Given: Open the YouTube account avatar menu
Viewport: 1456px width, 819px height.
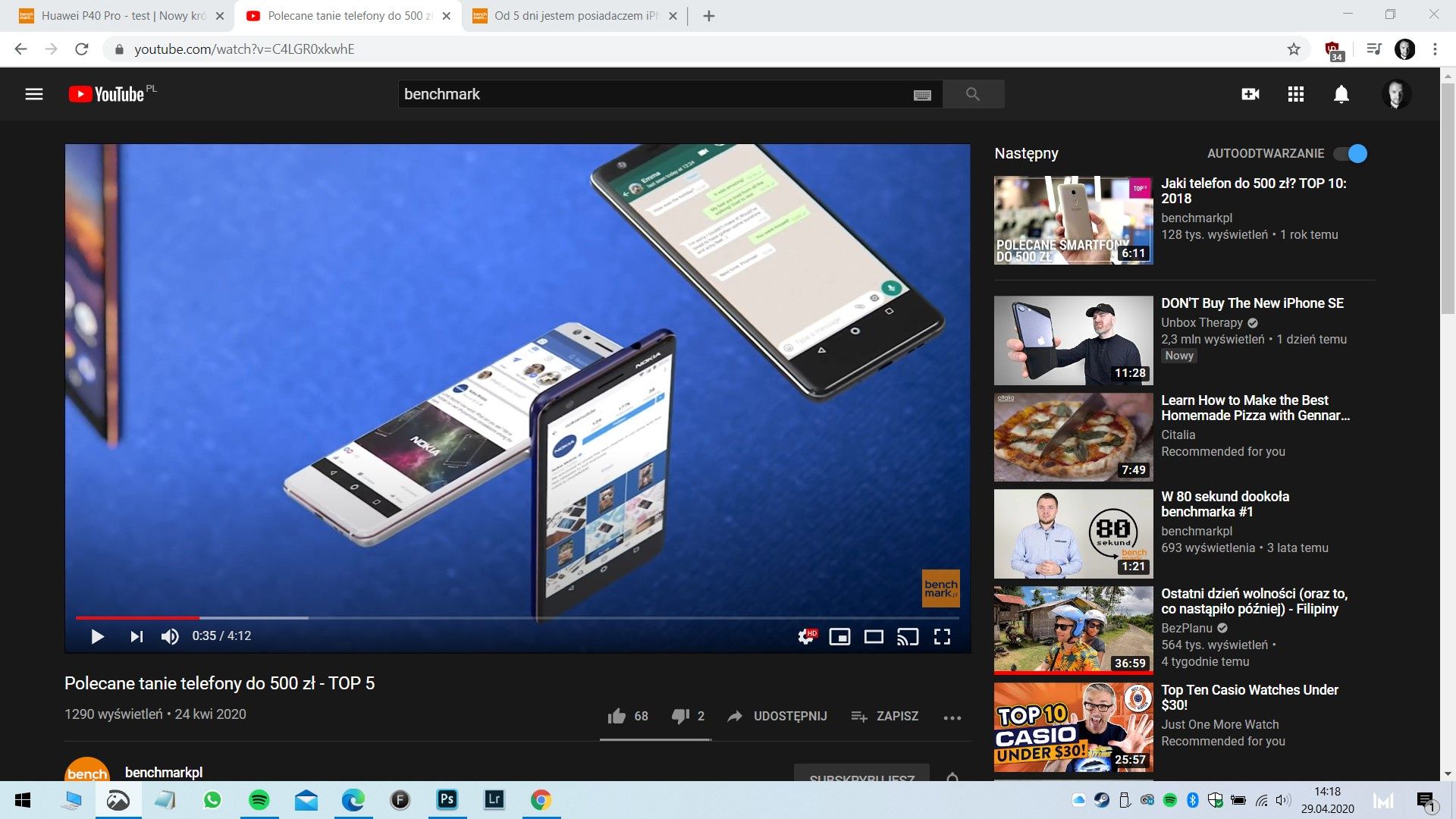Looking at the screenshot, I should [1396, 94].
